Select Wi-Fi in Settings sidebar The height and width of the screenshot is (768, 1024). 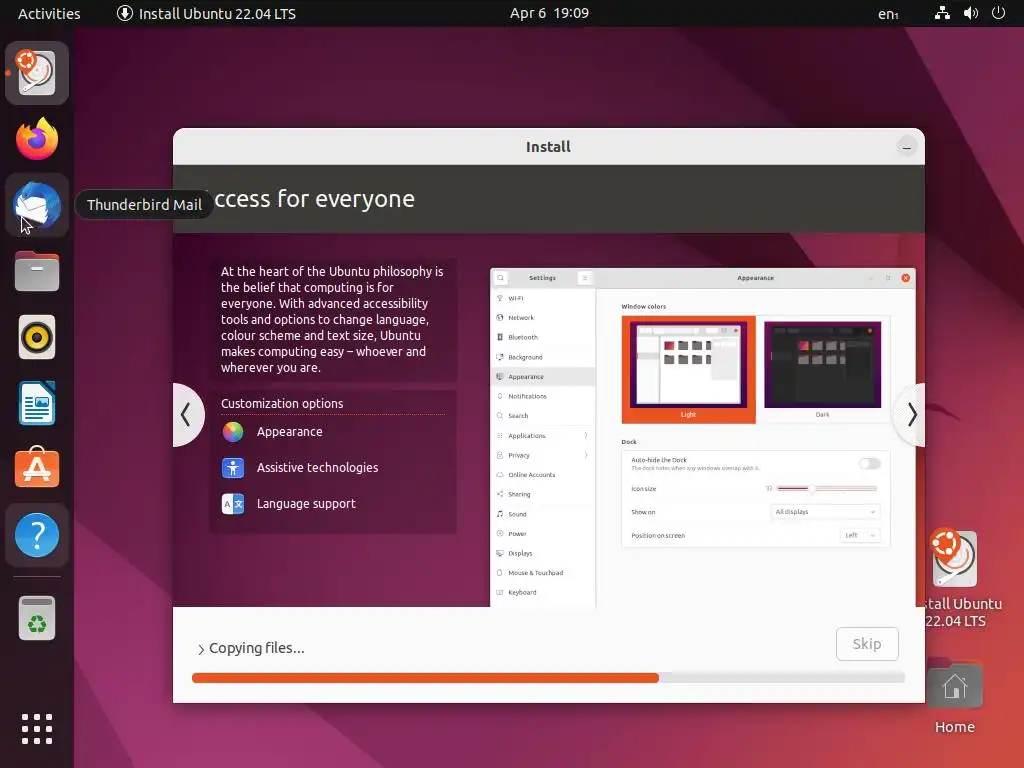pos(543,298)
